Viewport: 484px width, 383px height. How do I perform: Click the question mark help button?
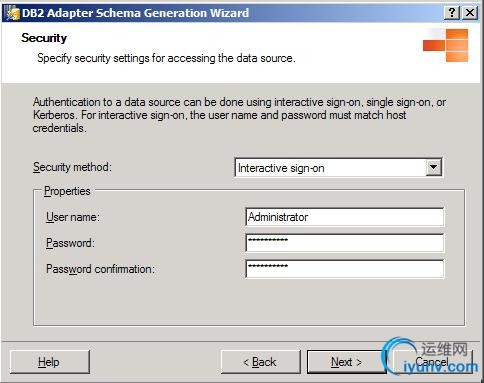452,13
